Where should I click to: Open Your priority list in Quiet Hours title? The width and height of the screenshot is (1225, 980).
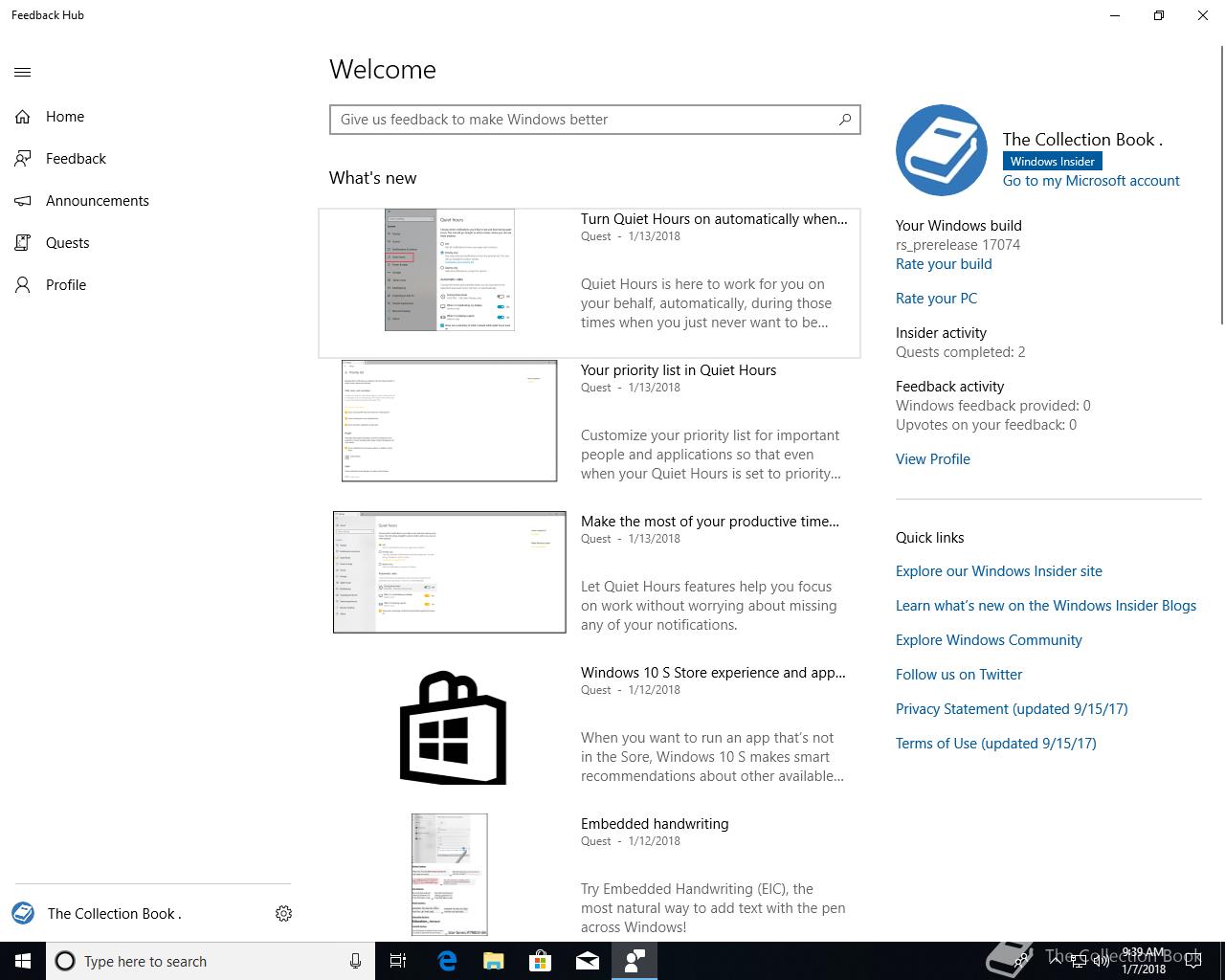click(679, 370)
